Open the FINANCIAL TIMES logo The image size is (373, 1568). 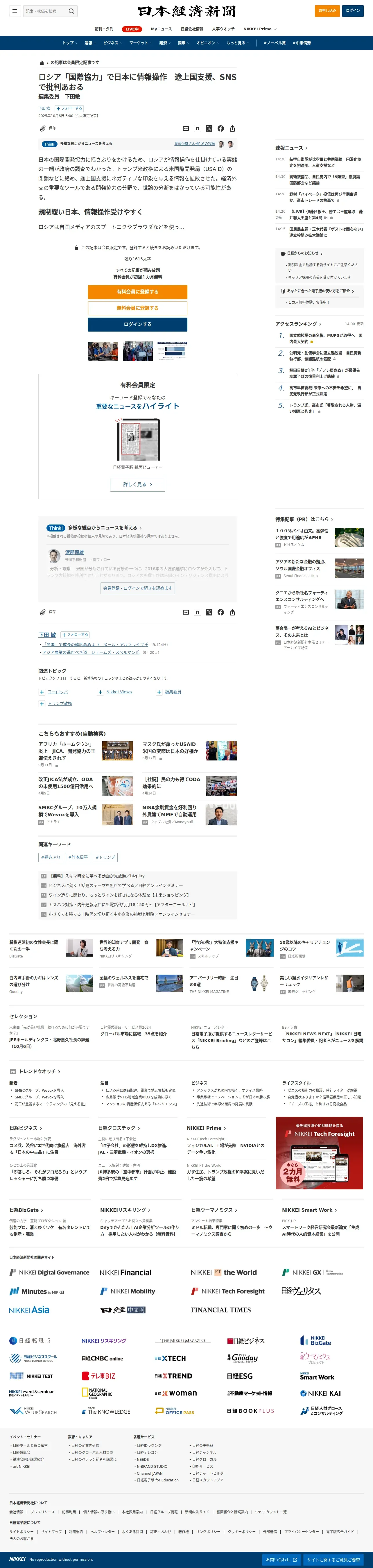221,1309
